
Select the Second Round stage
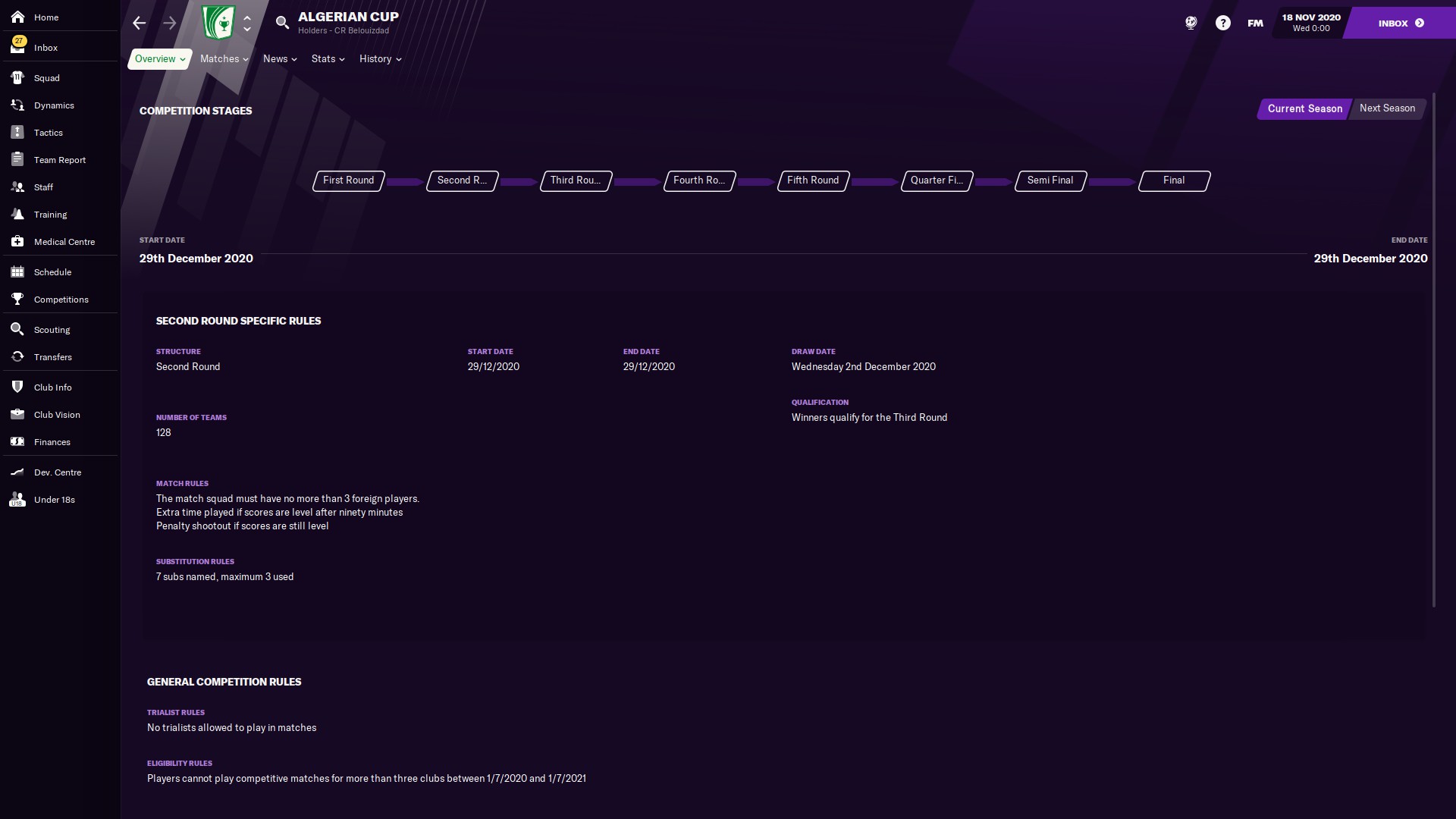point(462,180)
